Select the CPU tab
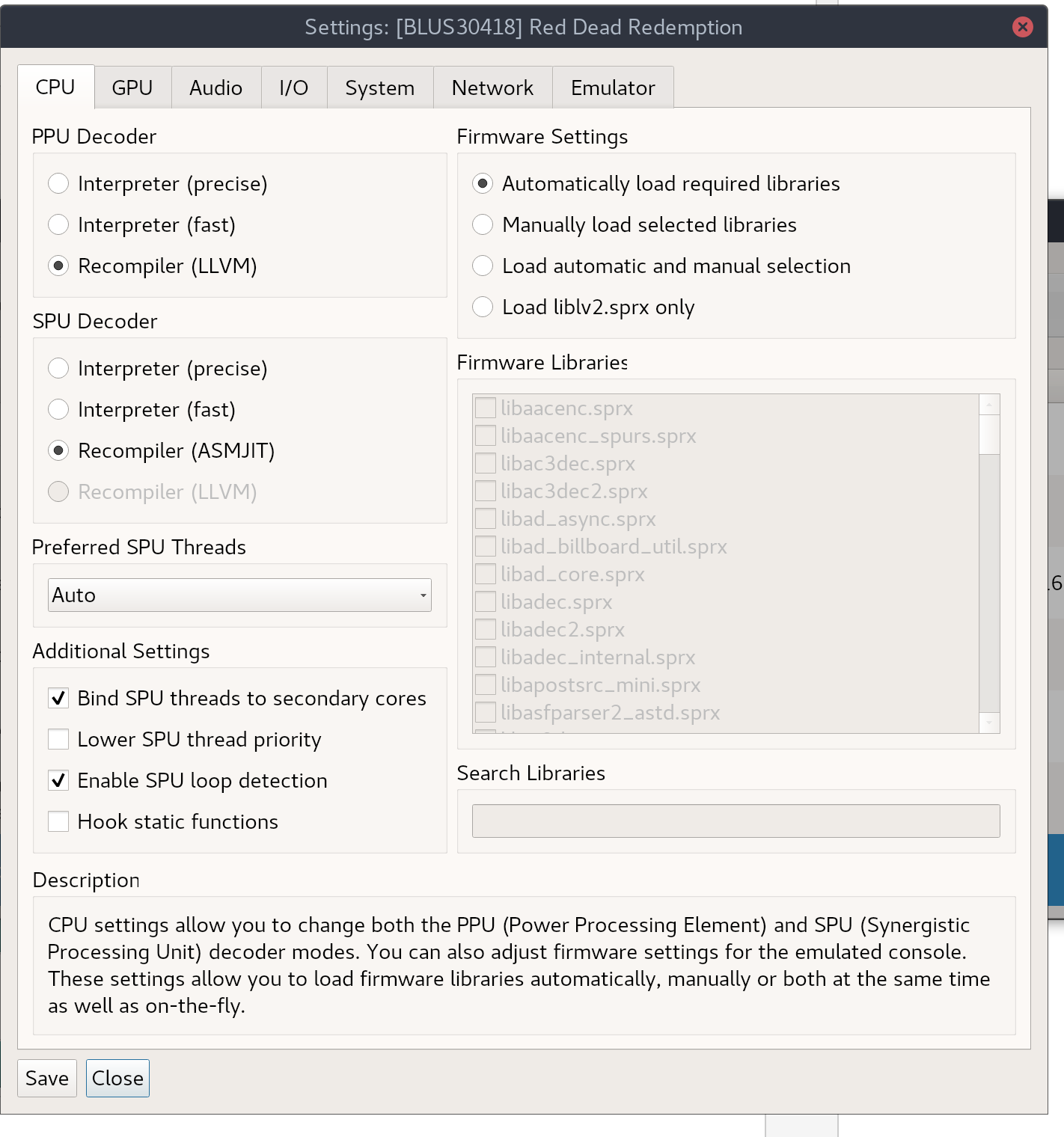This screenshot has width=1064, height=1137. pos(56,87)
